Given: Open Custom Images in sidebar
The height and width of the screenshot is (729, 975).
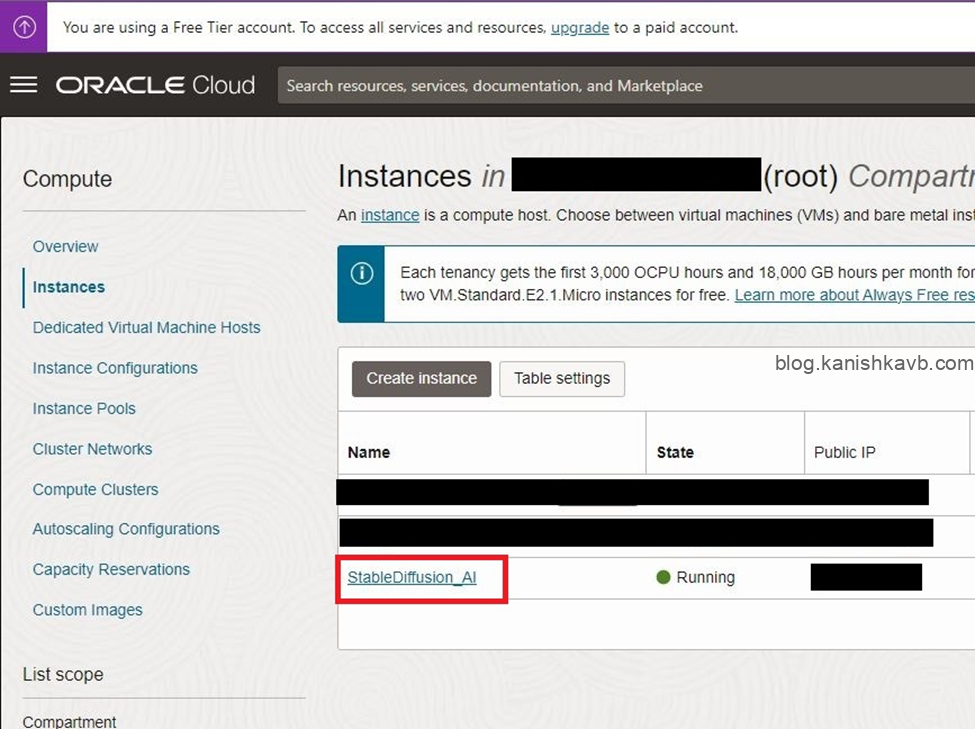Looking at the screenshot, I should (x=87, y=610).
